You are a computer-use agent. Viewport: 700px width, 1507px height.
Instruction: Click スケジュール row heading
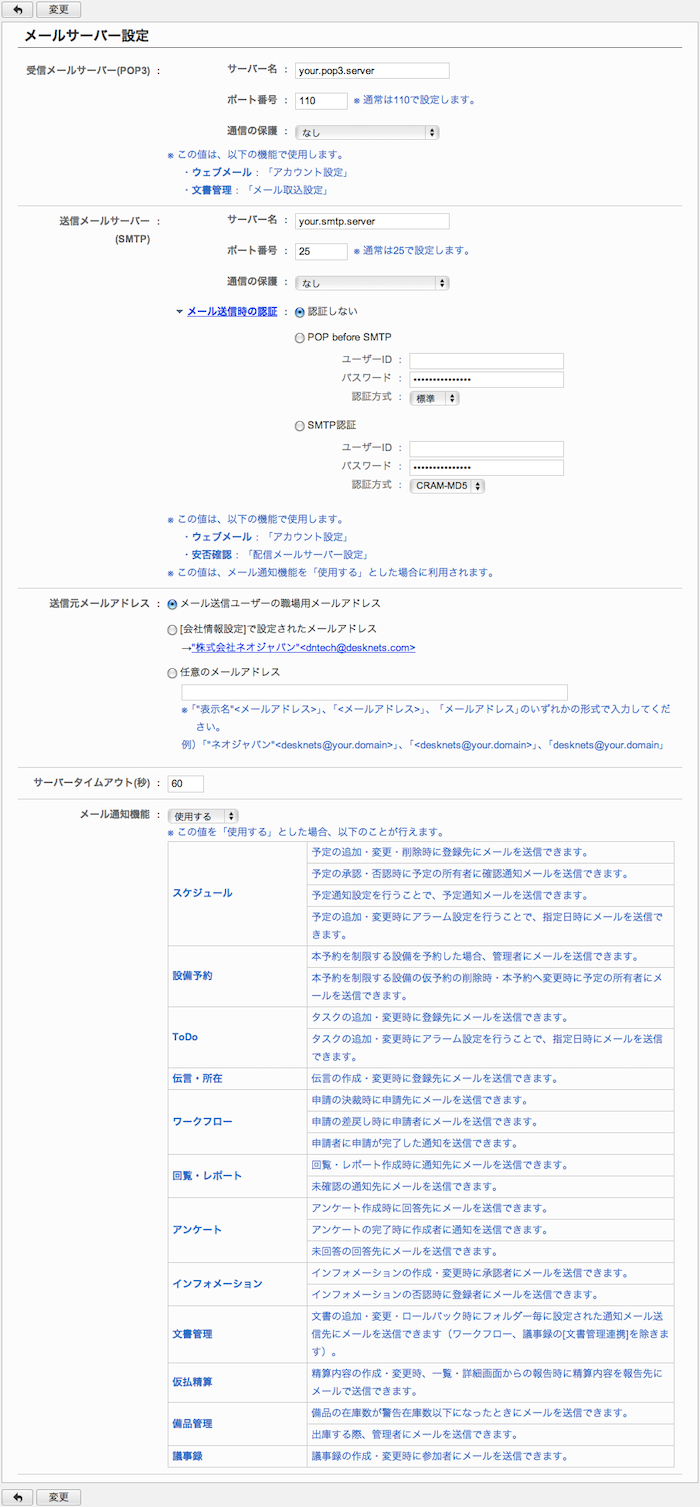click(202, 892)
